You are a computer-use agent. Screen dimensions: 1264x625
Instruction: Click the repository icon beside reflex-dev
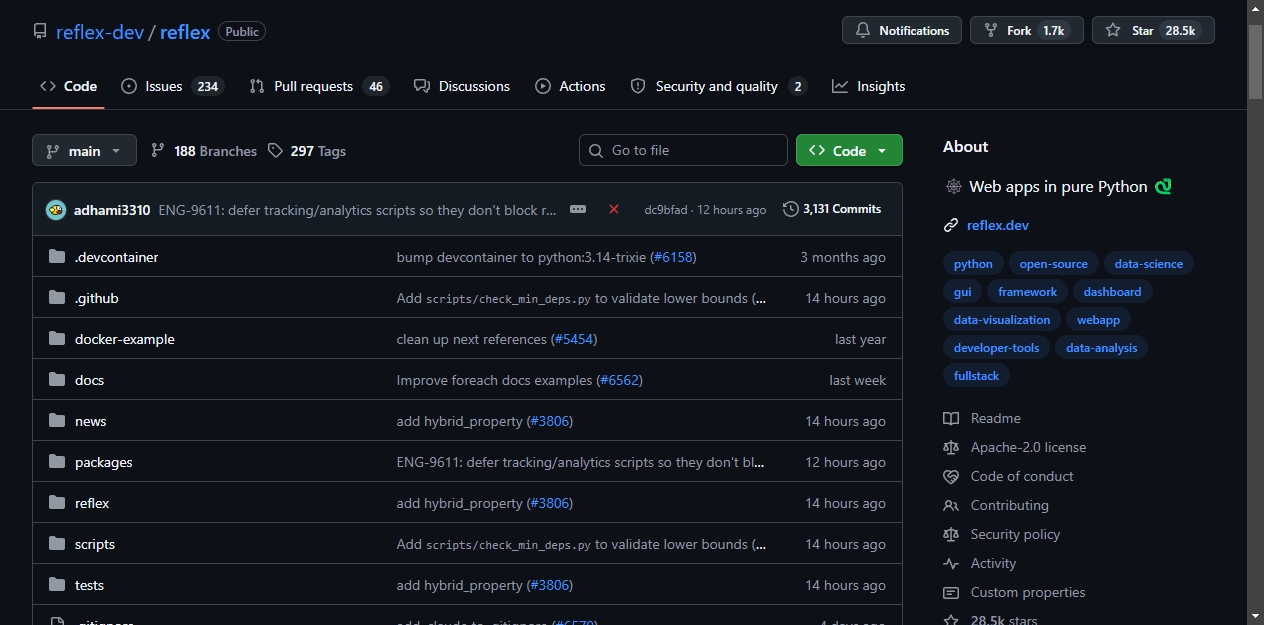coord(40,32)
